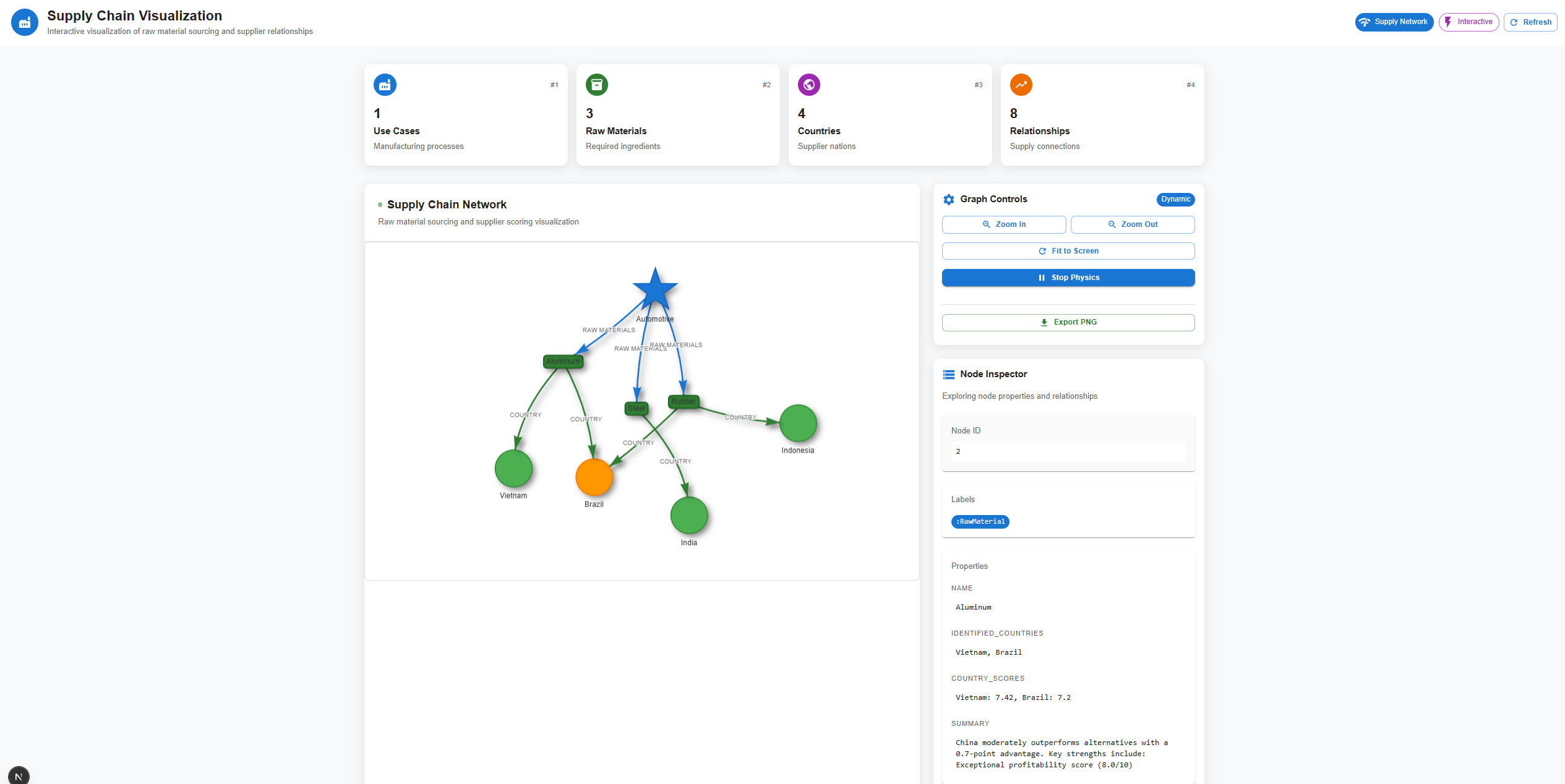Screen dimensions: 1565x784
Task: Click the blue Use Cases card icon
Action: click(x=385, y=85)
